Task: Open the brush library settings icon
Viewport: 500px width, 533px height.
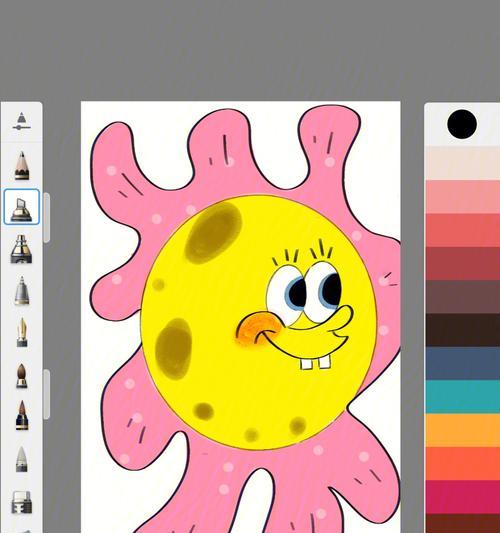Action: click(x=22, y=121)
